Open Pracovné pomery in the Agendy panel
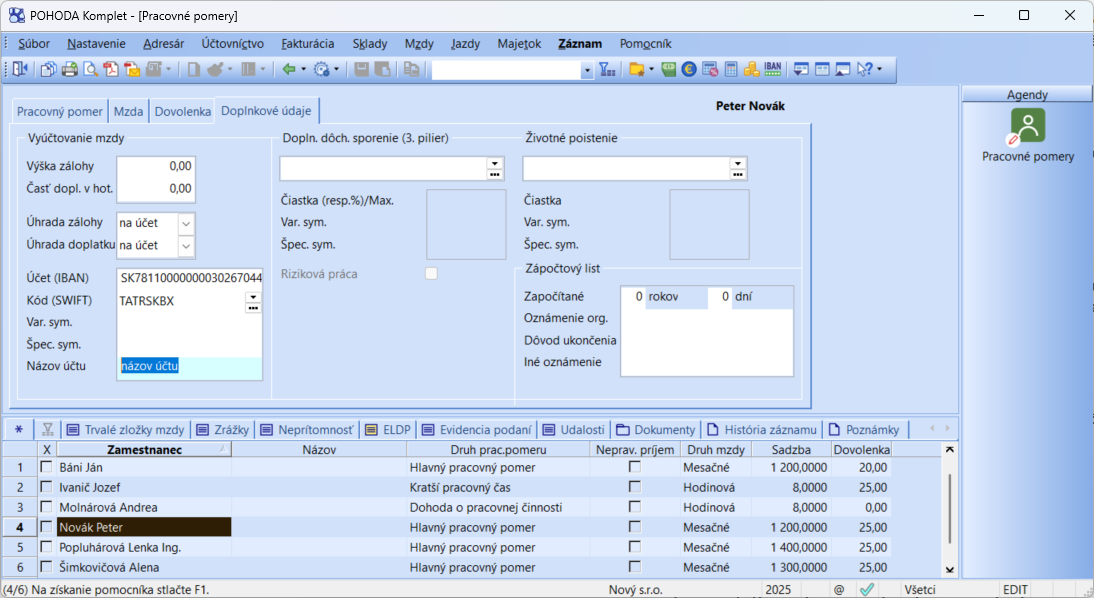Viewport: 1094px width, 598px height. click(x=1027, y=136)
